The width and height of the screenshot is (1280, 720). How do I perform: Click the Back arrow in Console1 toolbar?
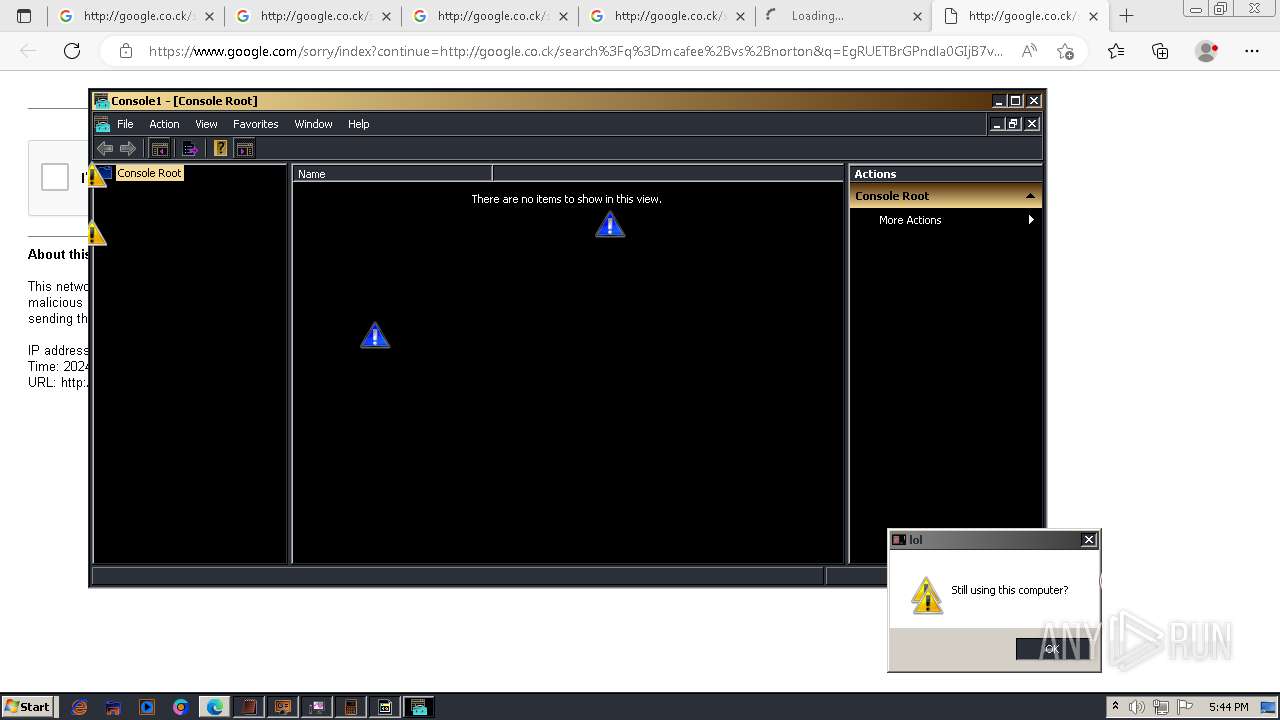tap(104, 148)
